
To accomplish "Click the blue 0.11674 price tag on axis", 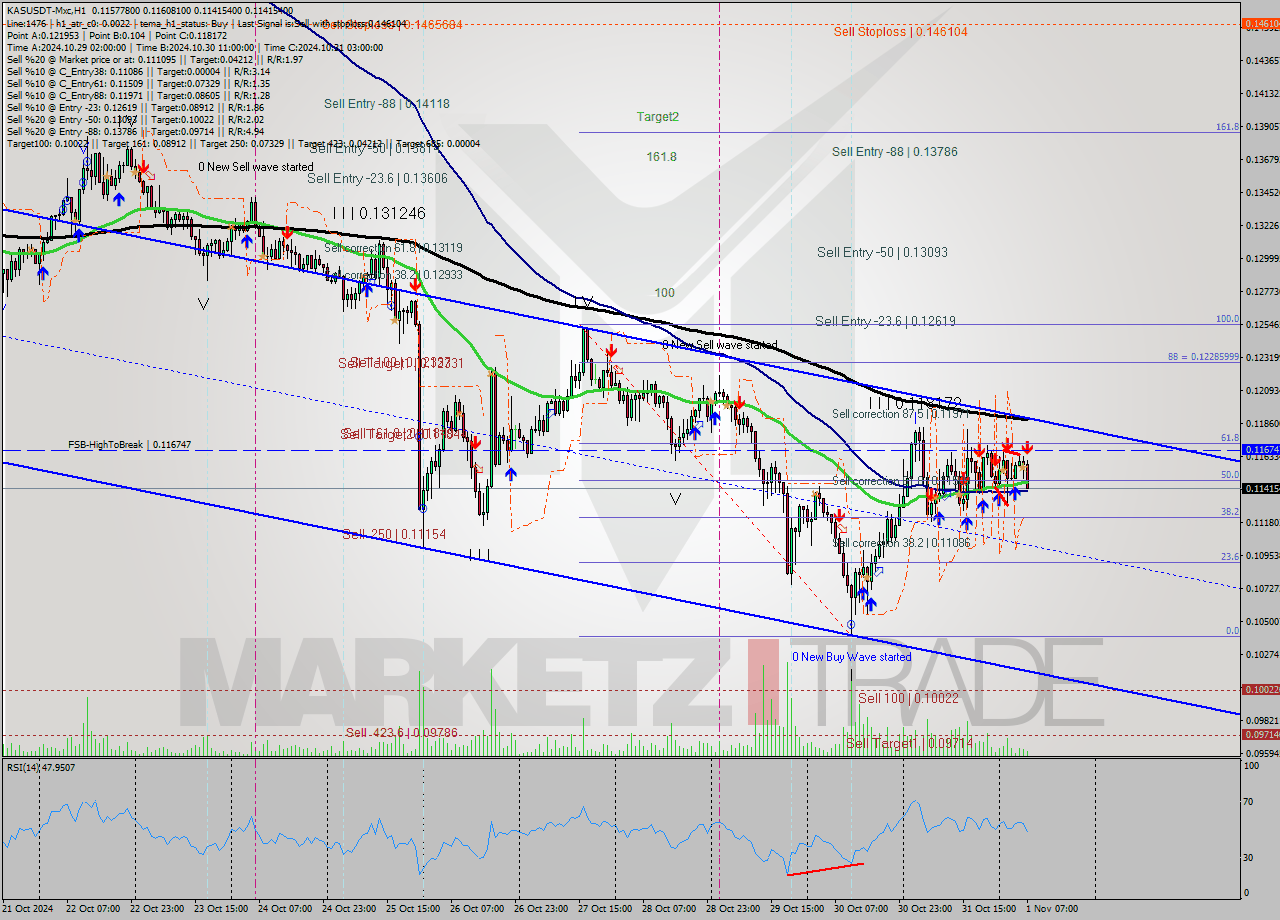I will pos(1259,450).
